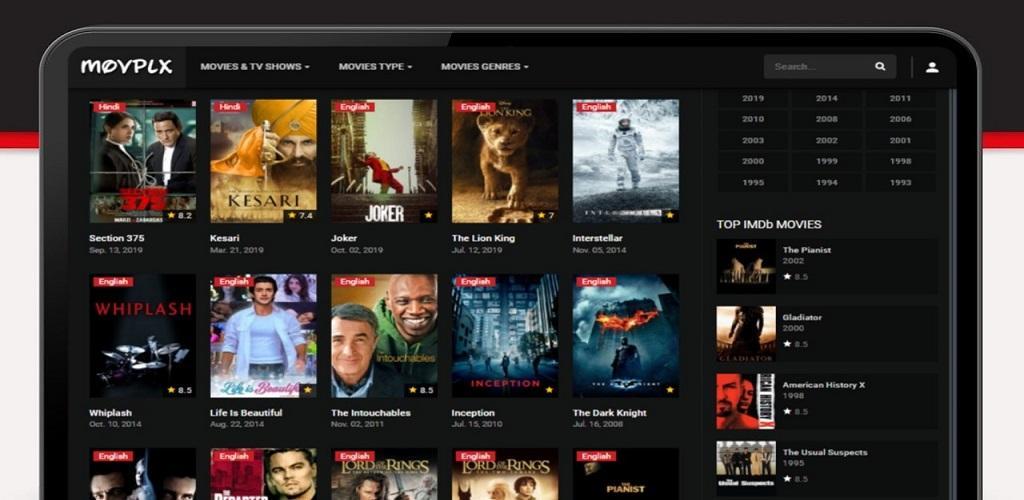1024x500 pixels.
Task: Click the 8.2 star rating on Section 375
Action: click(180, 215)
